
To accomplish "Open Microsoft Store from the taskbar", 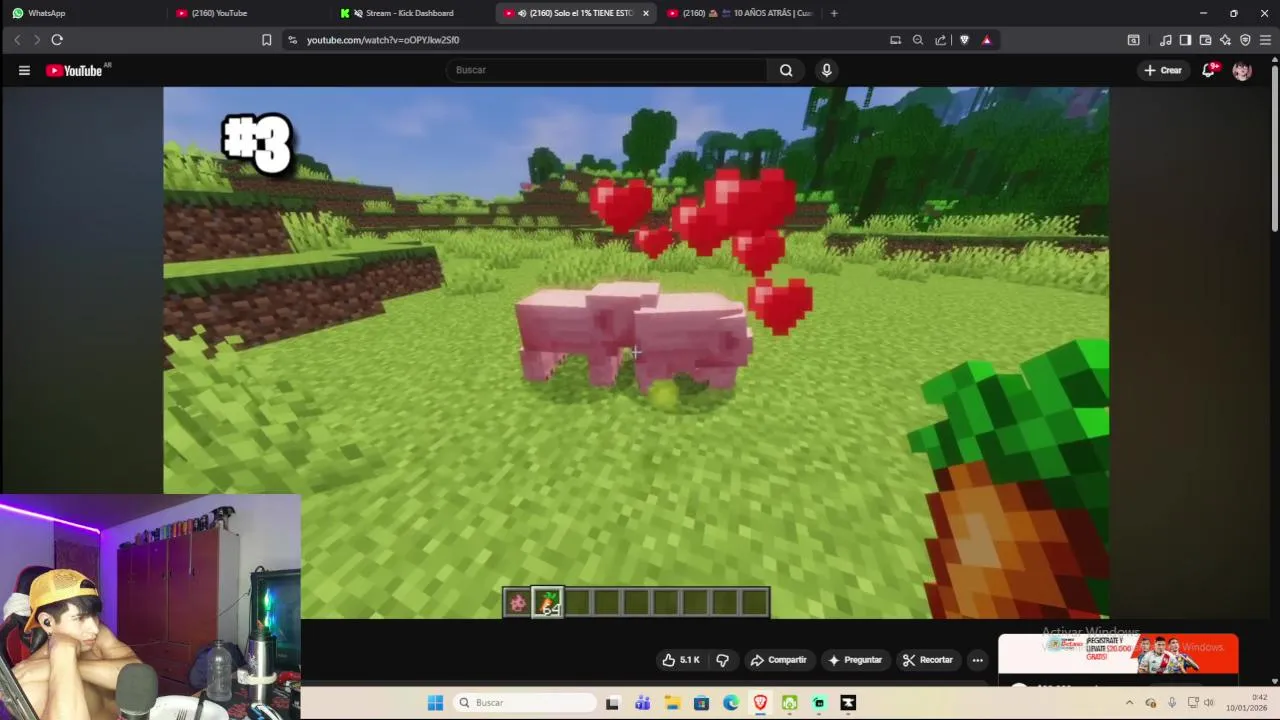I will pyautogui.click(x=701, y=703).
